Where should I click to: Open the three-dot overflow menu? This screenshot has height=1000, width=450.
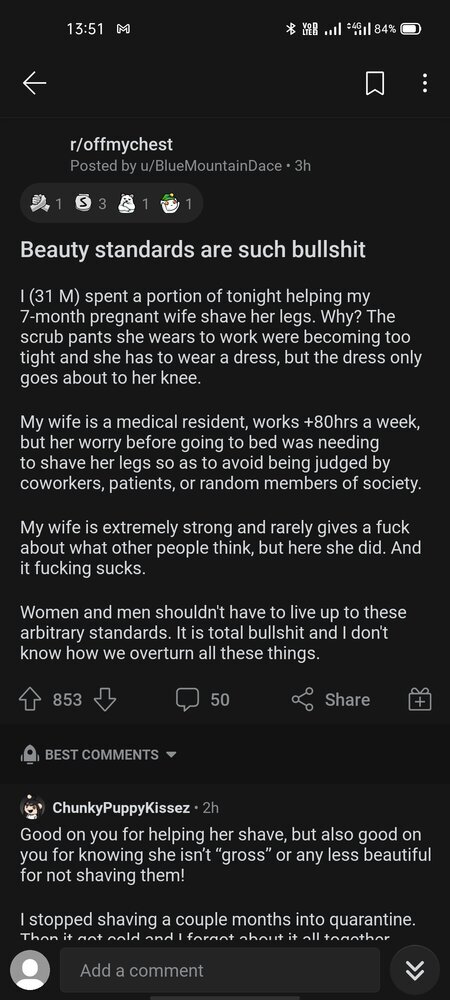[425, 83]
